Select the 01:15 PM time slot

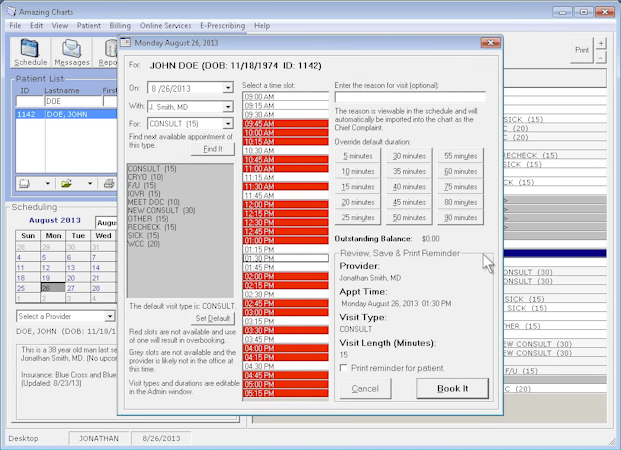click(286, 249)
